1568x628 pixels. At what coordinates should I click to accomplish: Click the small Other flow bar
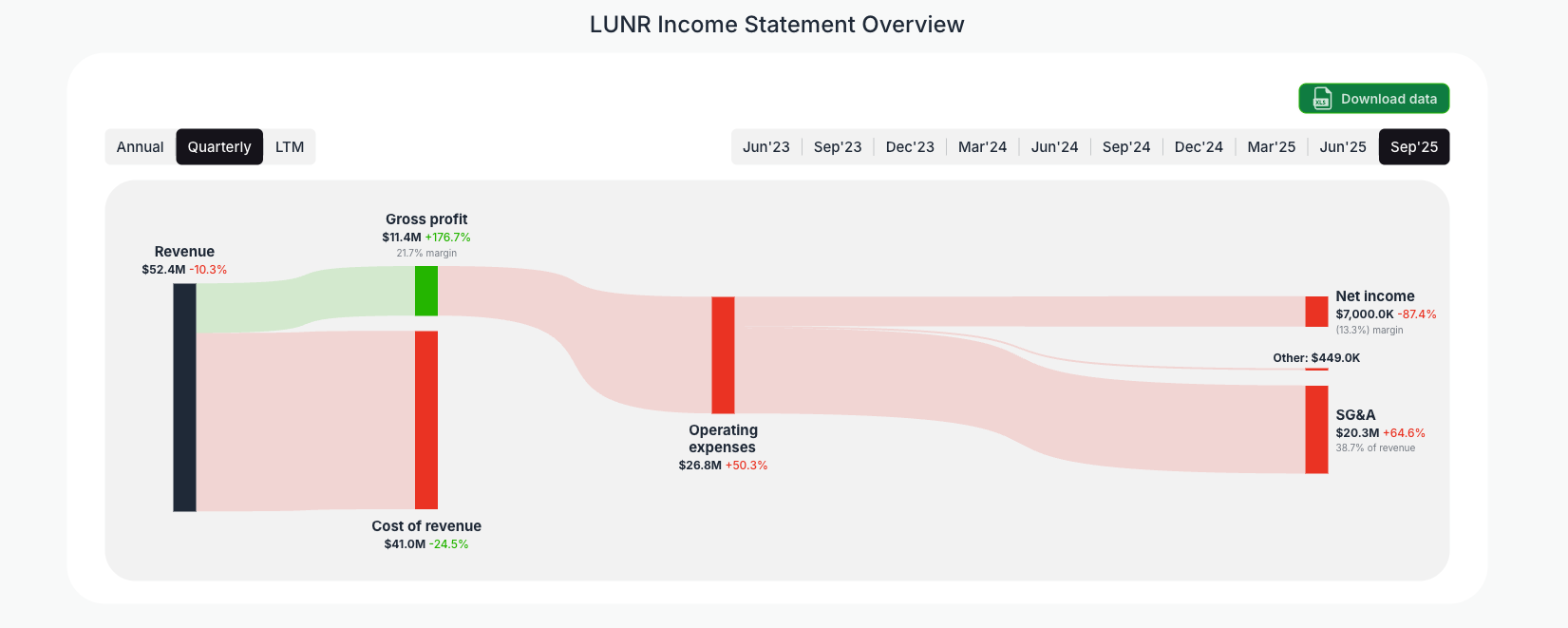tap(1315, 371)
